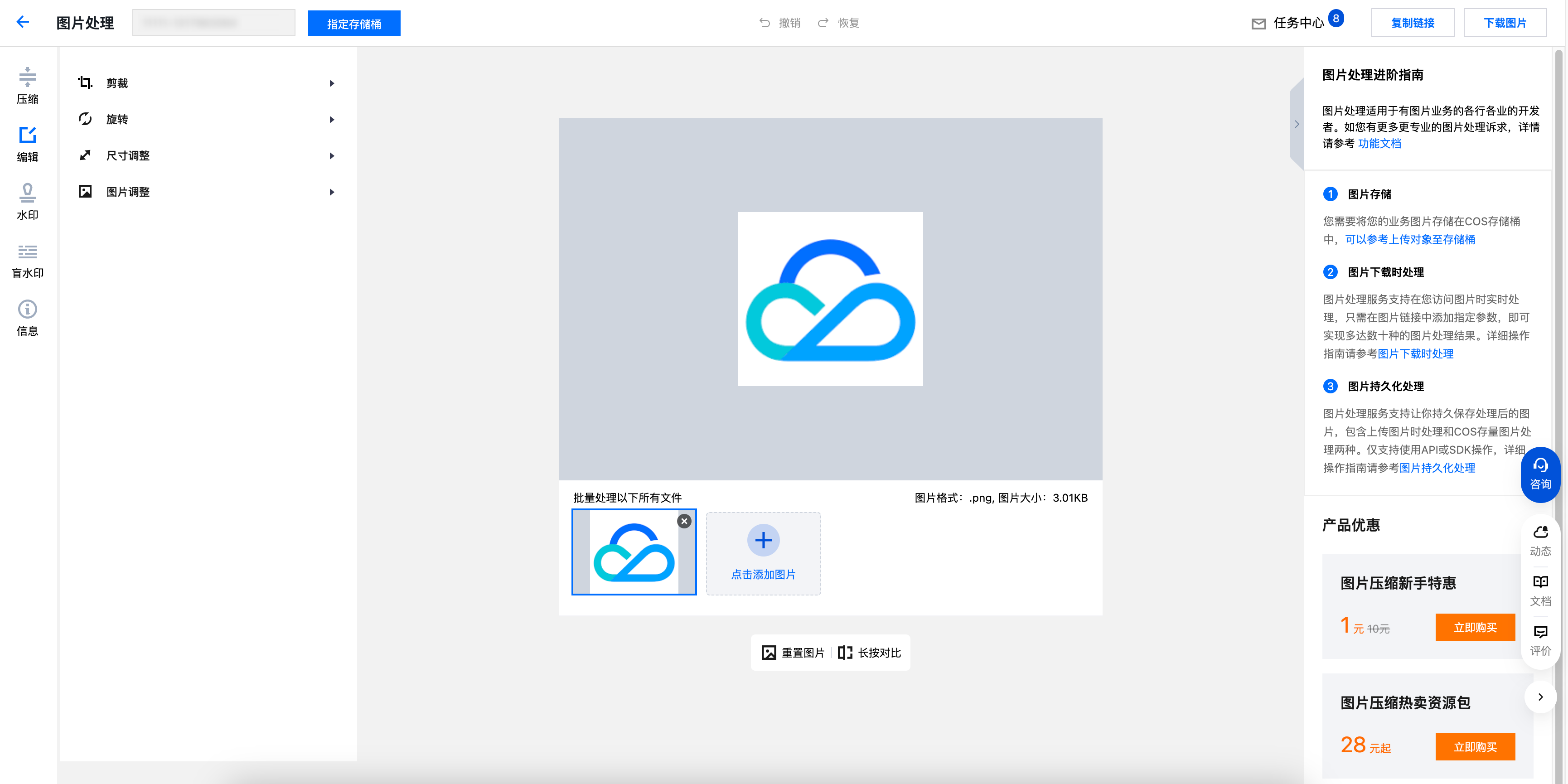This screenshot has height=784, width=1568.
Task: Click the 尺寸调整 resize icon
Action: 85,155
